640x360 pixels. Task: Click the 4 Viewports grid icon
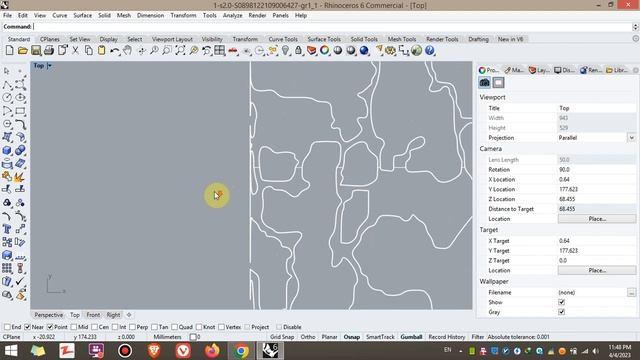pyautogui.click(x=220, y=50)
